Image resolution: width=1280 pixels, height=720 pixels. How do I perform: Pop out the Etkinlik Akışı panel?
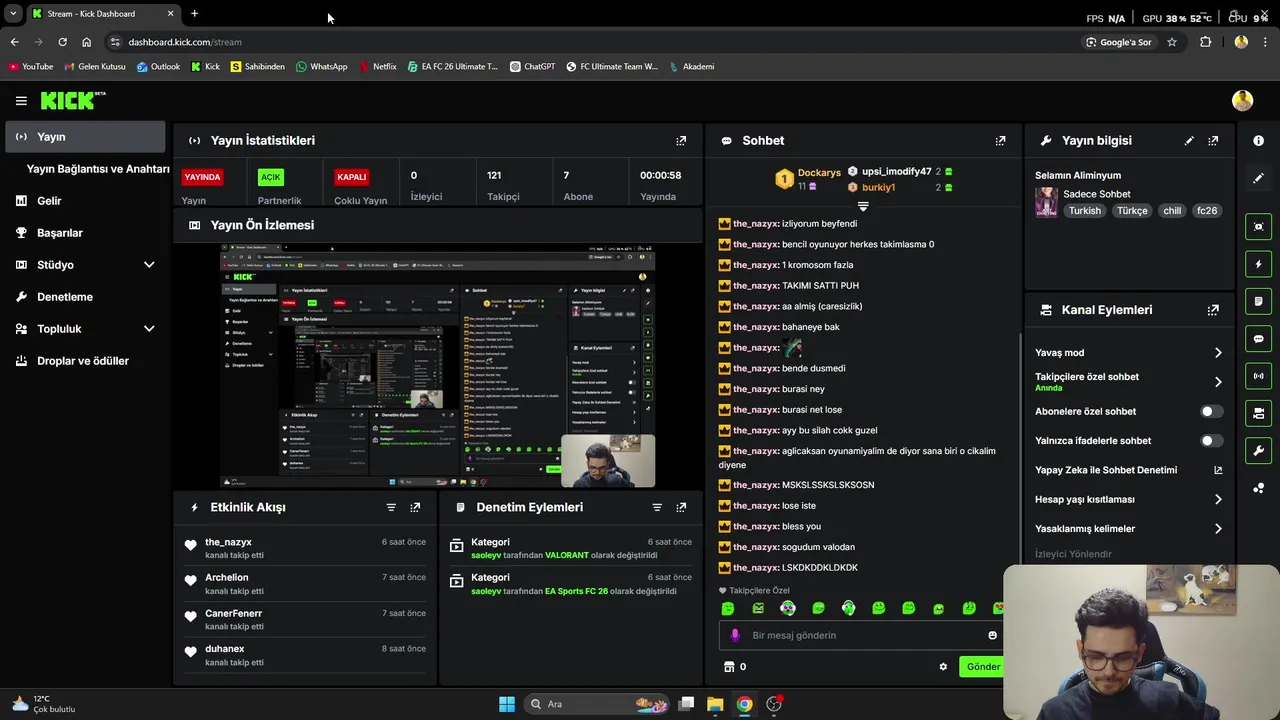[415, 507]
